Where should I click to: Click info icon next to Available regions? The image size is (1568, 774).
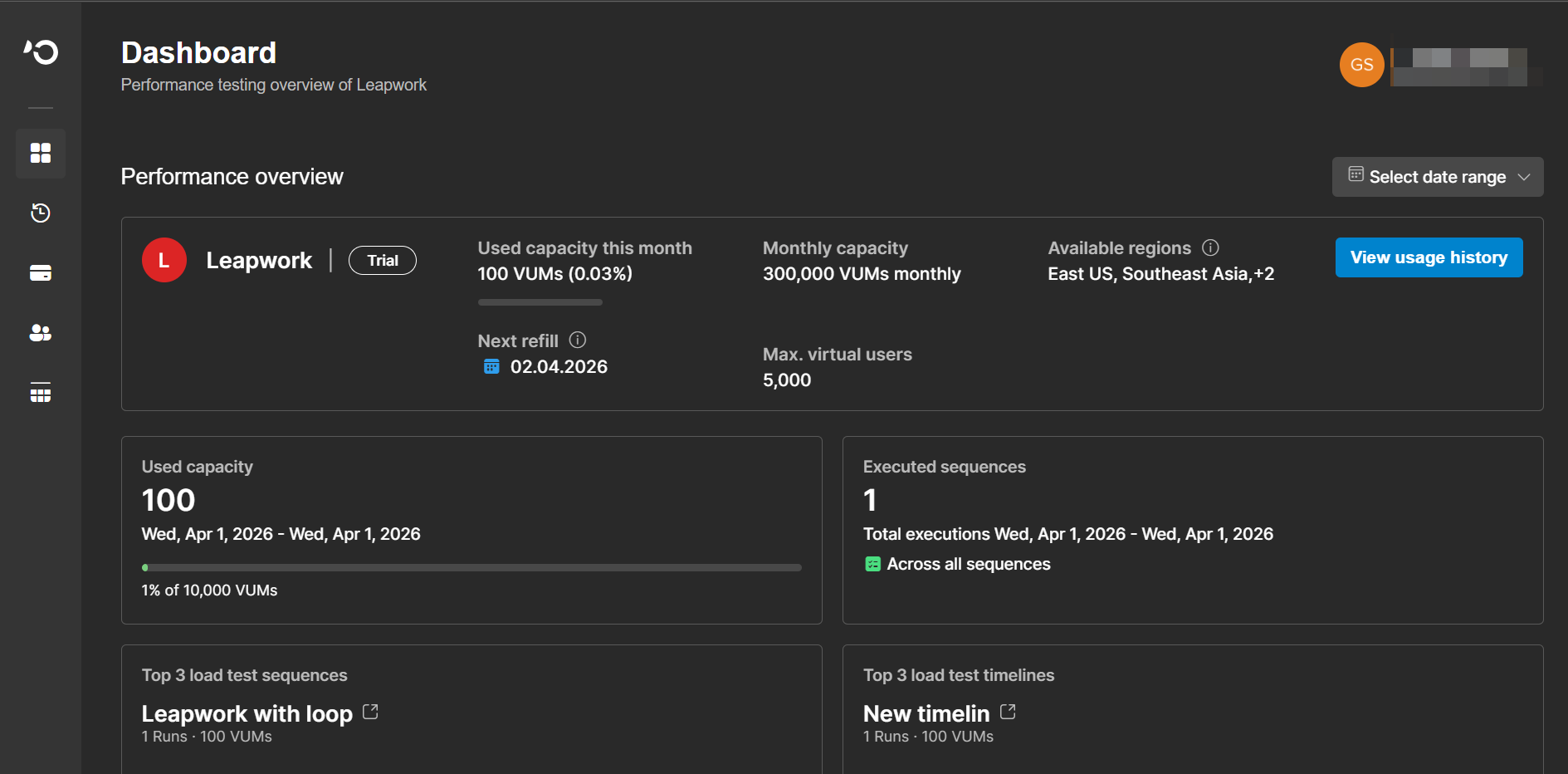[x=1210, y=247]
